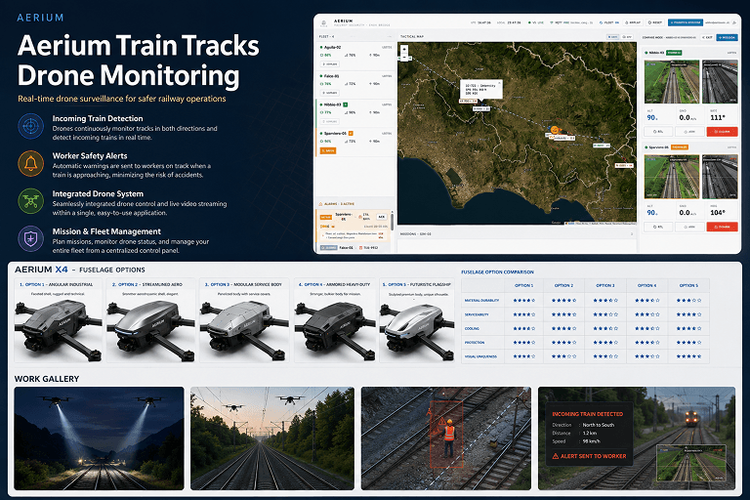The width and height of the screenshot is (750, 500).
Task: Select Option 1 Angular Industrial fuselage image
Action: [58, 330]
